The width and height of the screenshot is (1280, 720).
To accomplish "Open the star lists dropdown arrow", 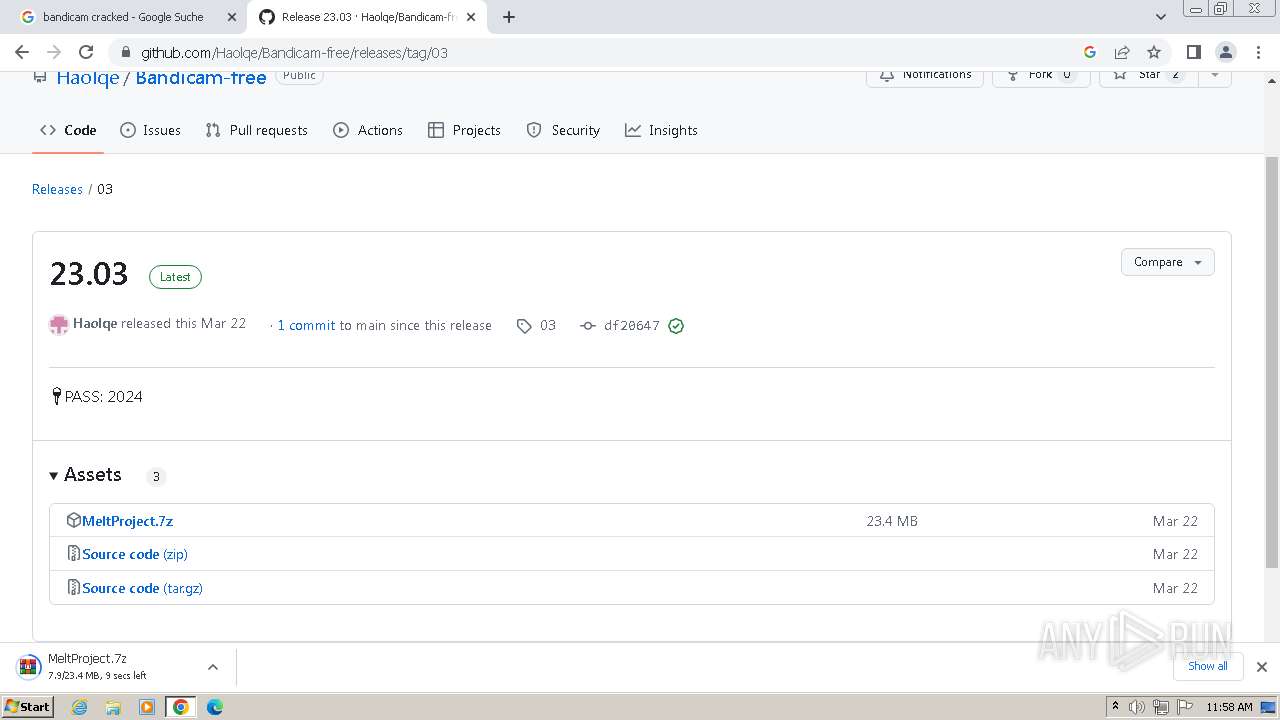I will [1214, 76].
